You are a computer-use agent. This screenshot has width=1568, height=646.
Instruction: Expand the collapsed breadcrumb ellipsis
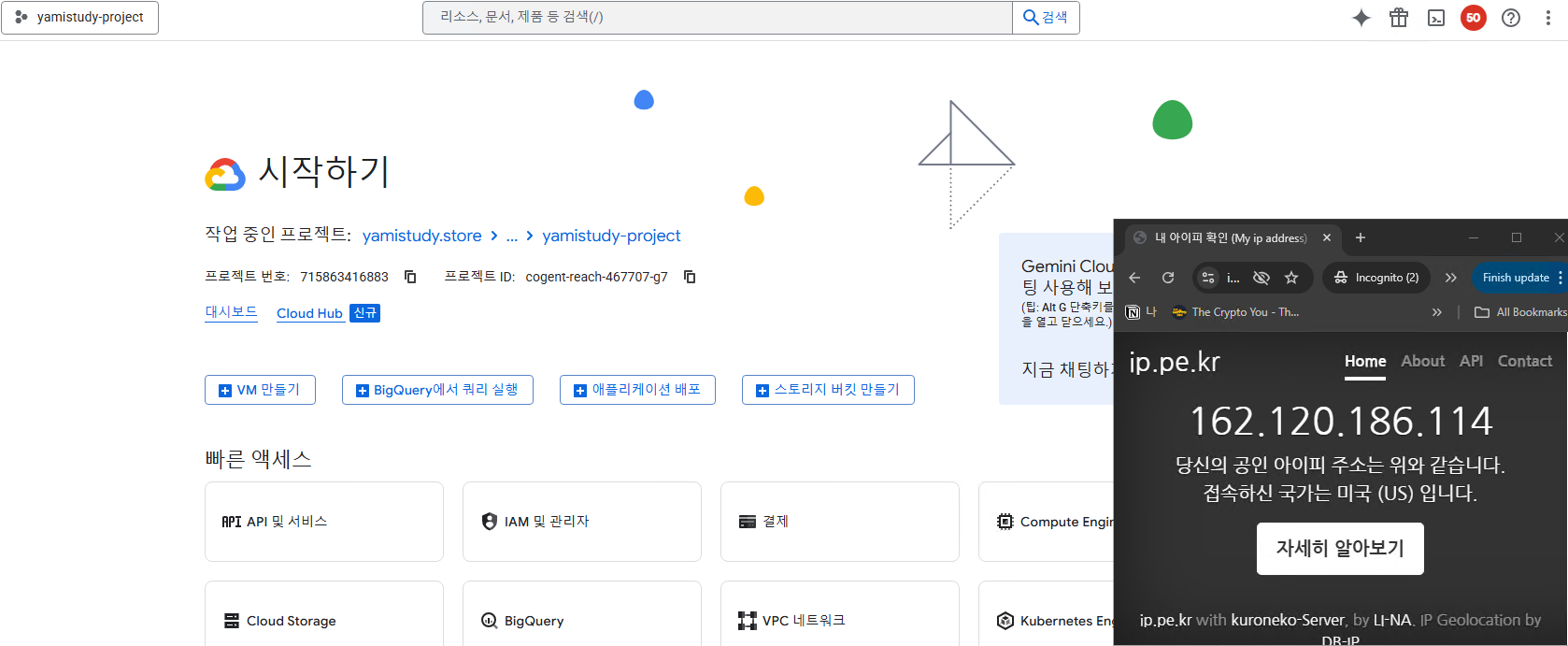coord(512,236)
